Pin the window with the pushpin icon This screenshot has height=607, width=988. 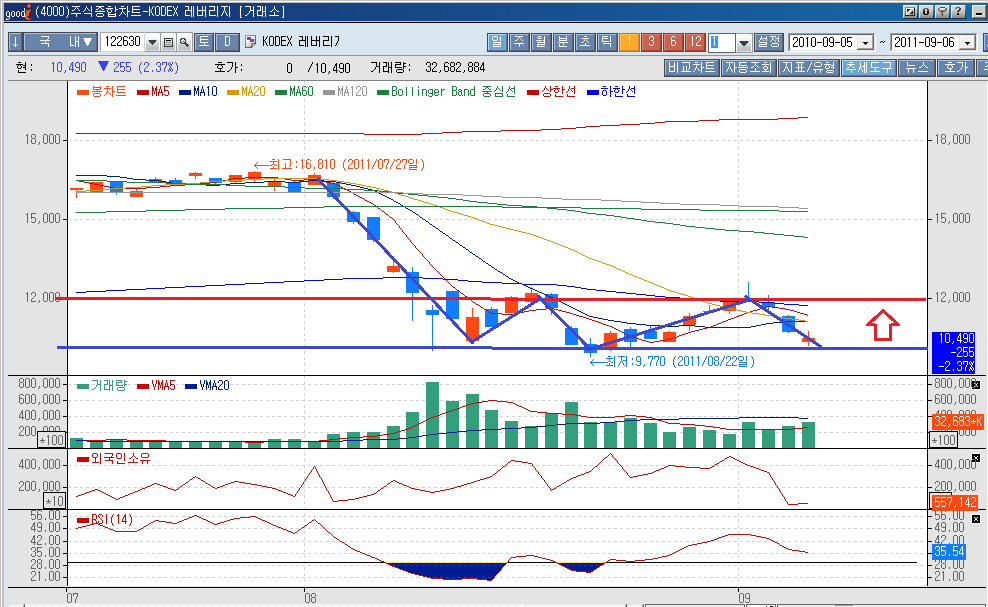point(942,11)
